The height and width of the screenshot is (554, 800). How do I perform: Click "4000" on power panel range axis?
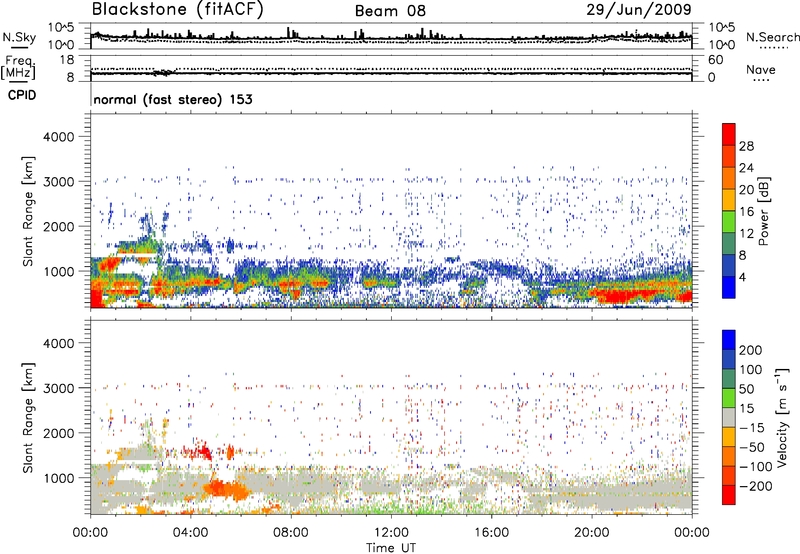pyautogui.click(x=58, y=137)
